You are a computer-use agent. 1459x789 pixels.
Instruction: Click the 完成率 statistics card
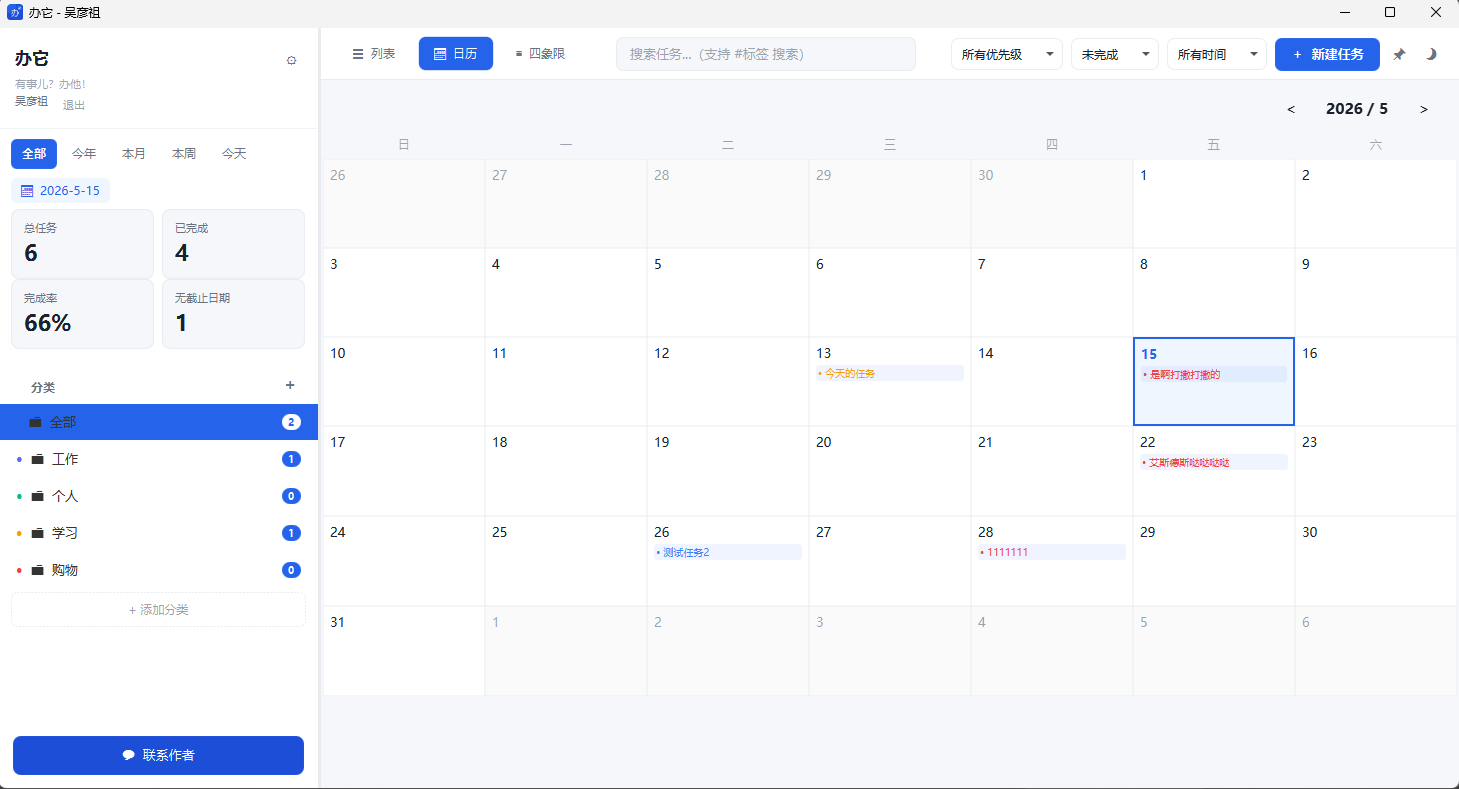82,314
